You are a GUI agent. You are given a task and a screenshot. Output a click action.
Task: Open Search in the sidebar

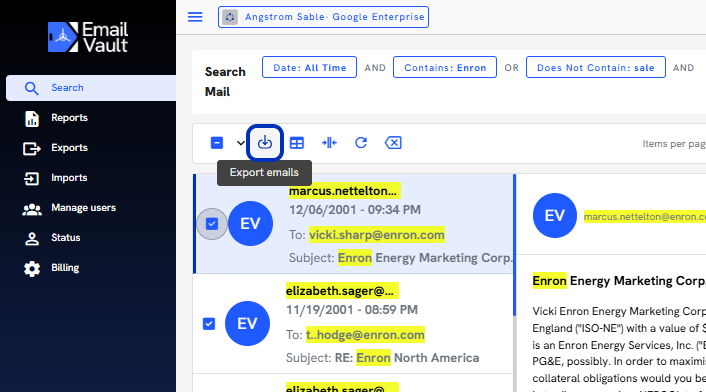click(91, 88)
